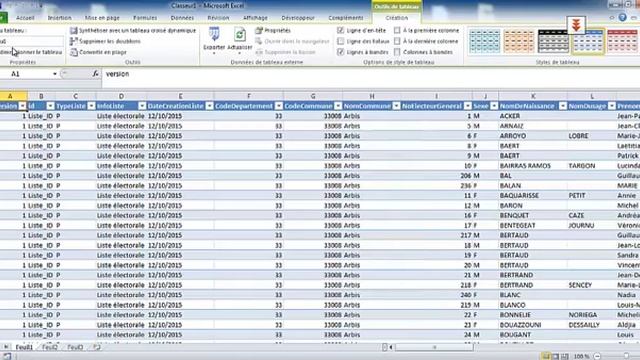Click cell containing BOUAZZOUNI
The height and width of the screenshot is (360, 640).
533,325
